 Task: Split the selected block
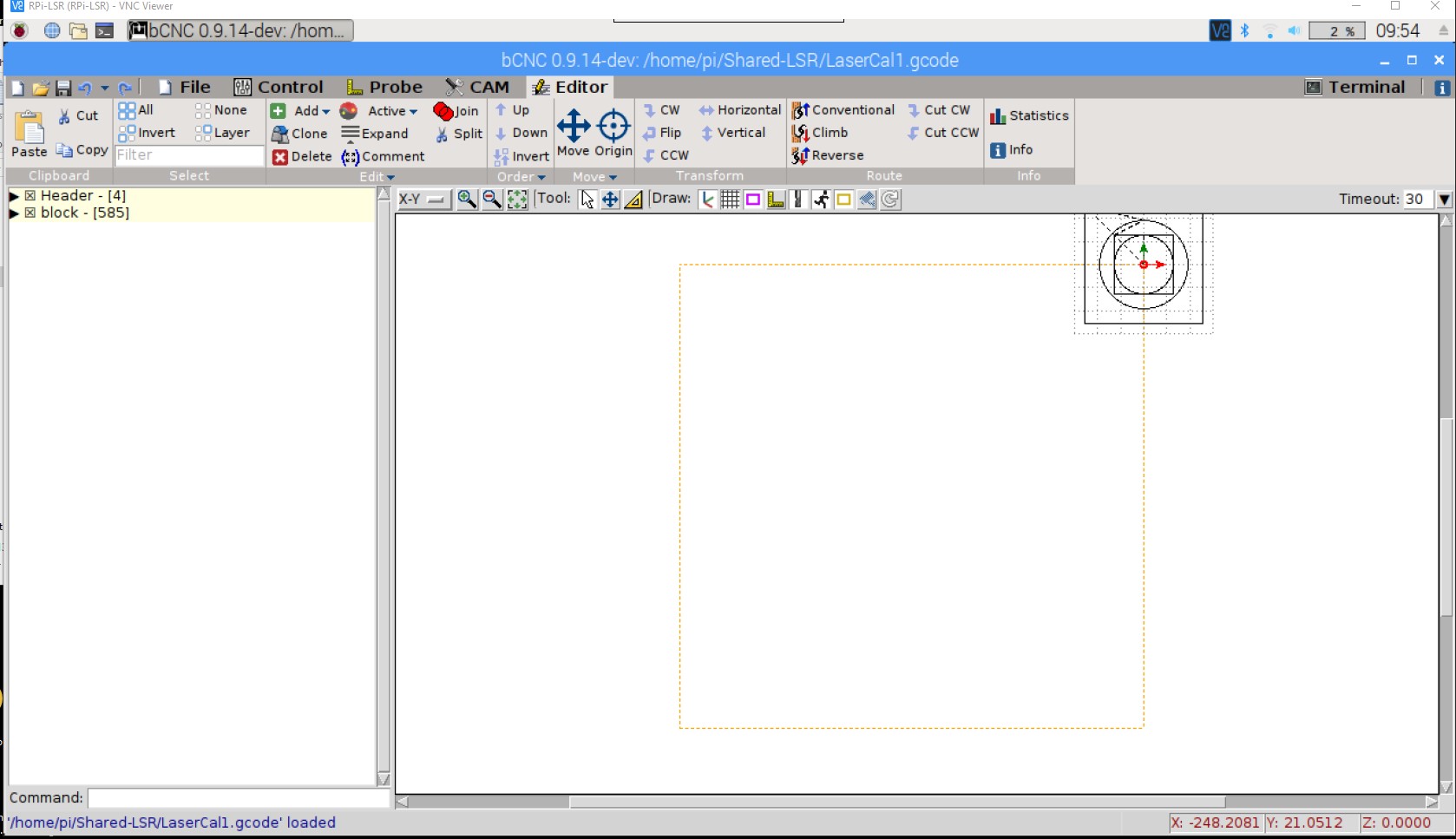459,134
